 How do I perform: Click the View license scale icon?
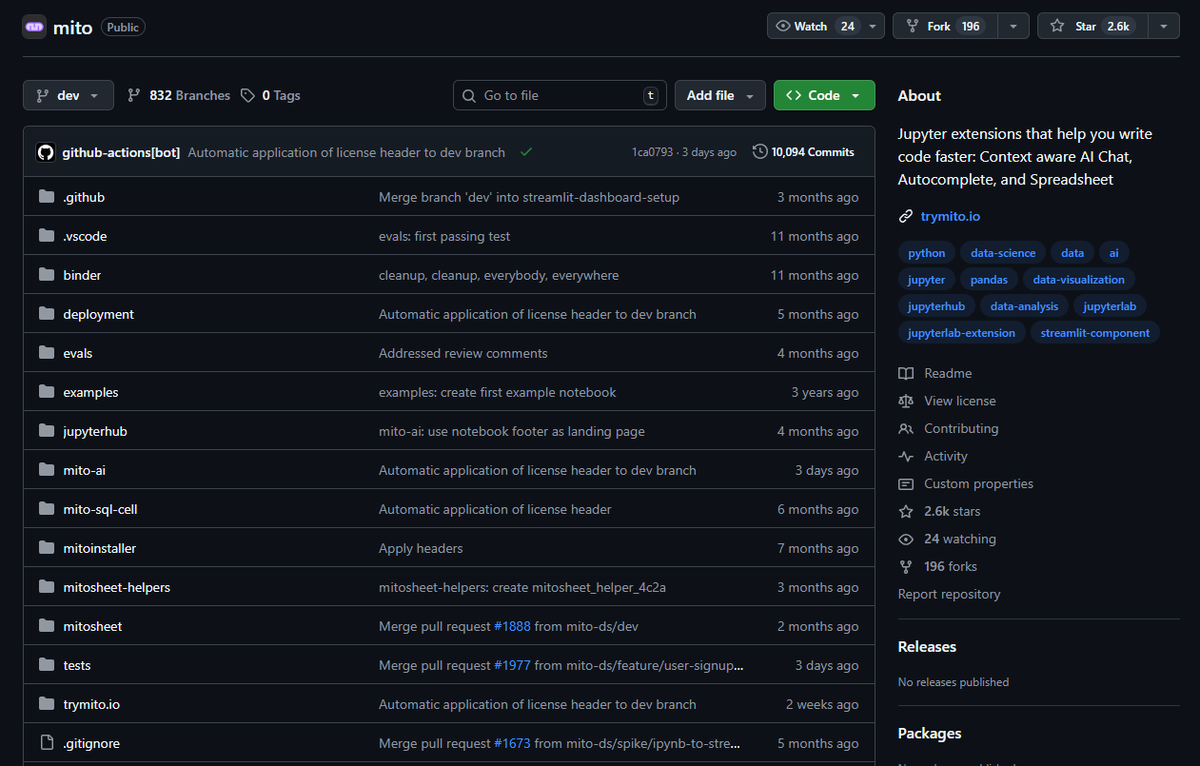click(906, 401)
